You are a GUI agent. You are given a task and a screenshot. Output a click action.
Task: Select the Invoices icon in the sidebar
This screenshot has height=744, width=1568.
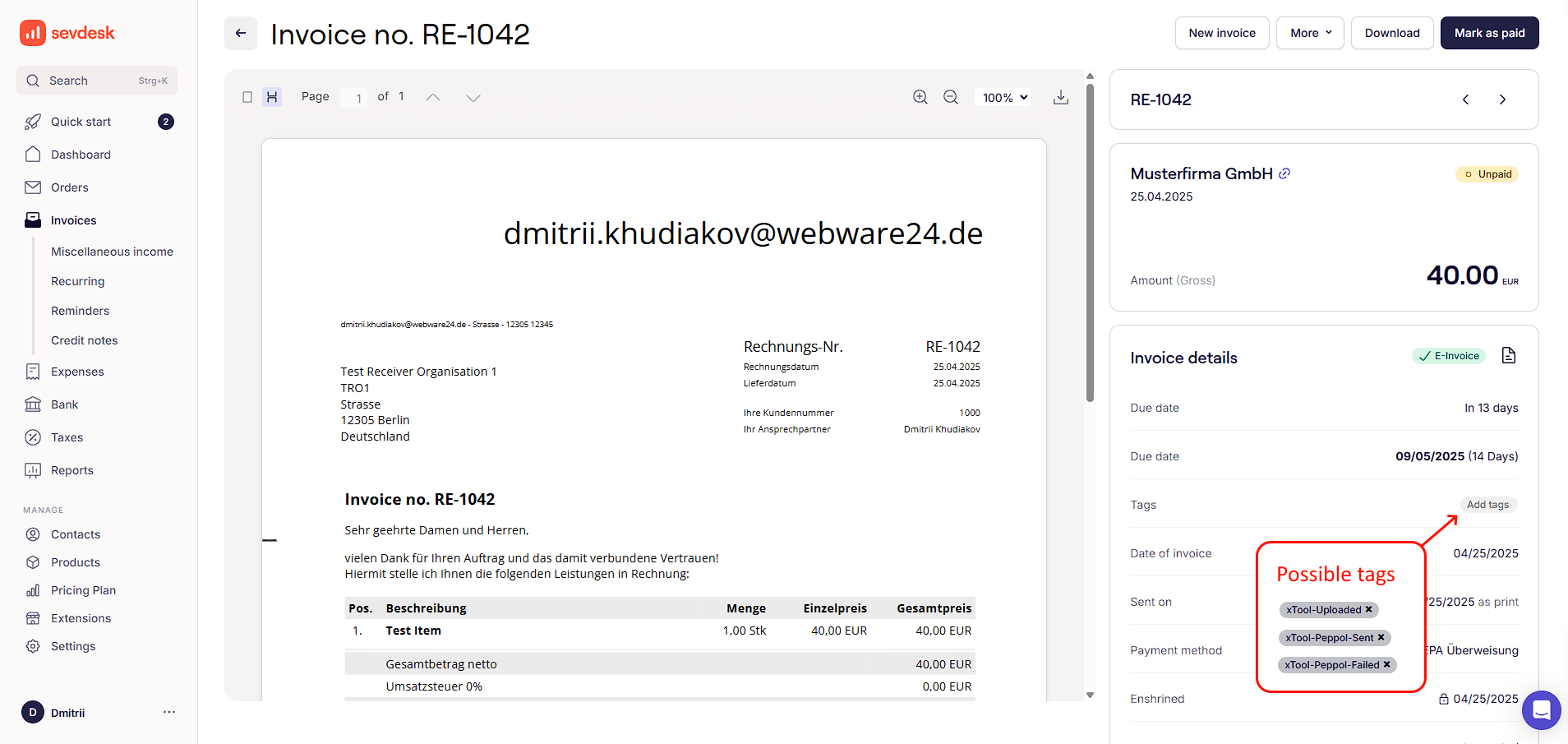pos(33,220)
